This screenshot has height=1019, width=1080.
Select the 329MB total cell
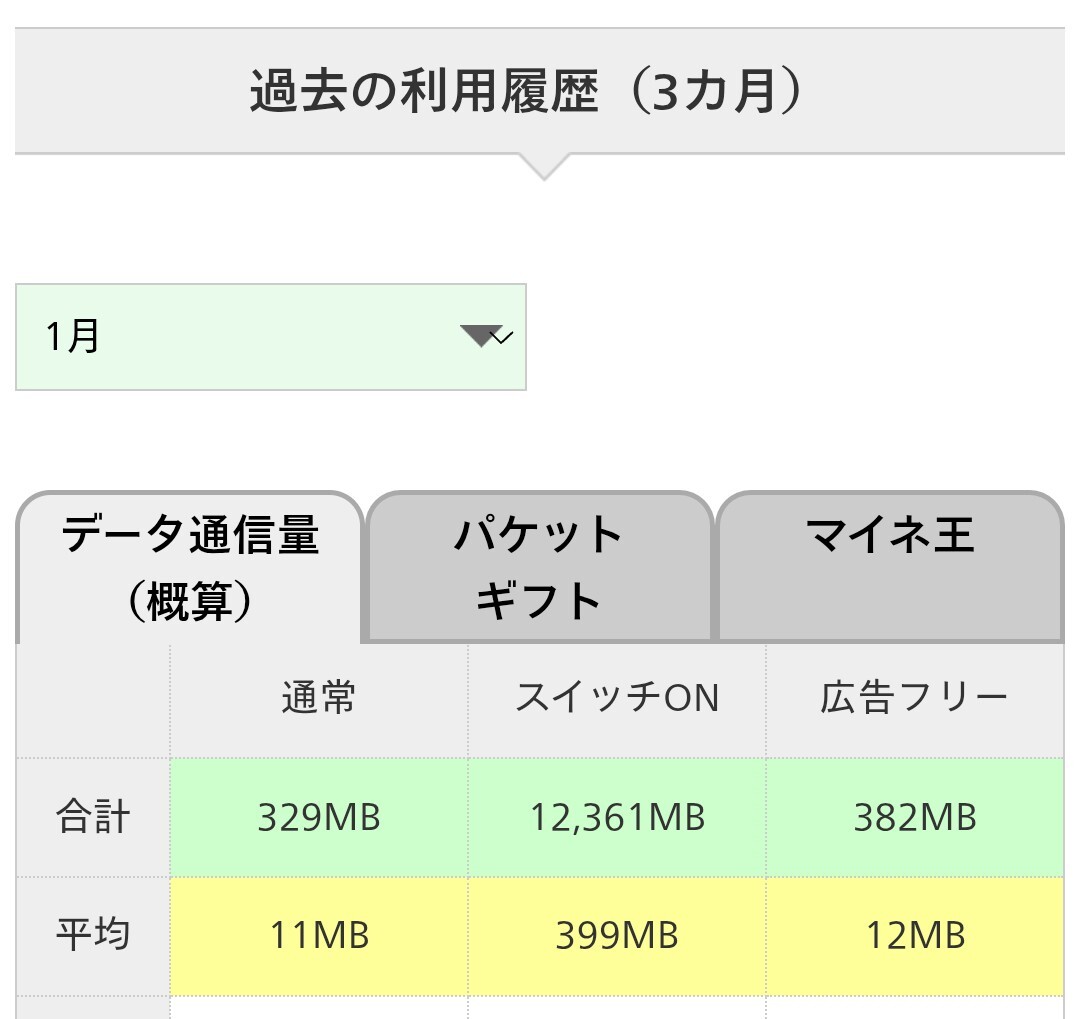pos(319,818)
